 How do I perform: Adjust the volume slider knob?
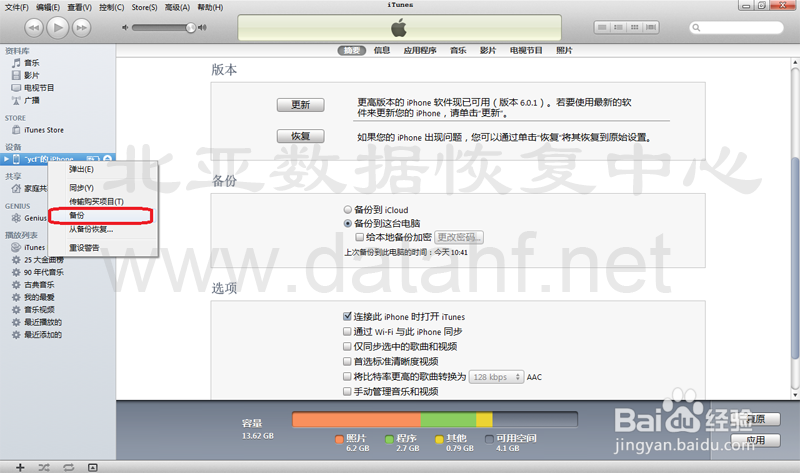click(190, 28)
